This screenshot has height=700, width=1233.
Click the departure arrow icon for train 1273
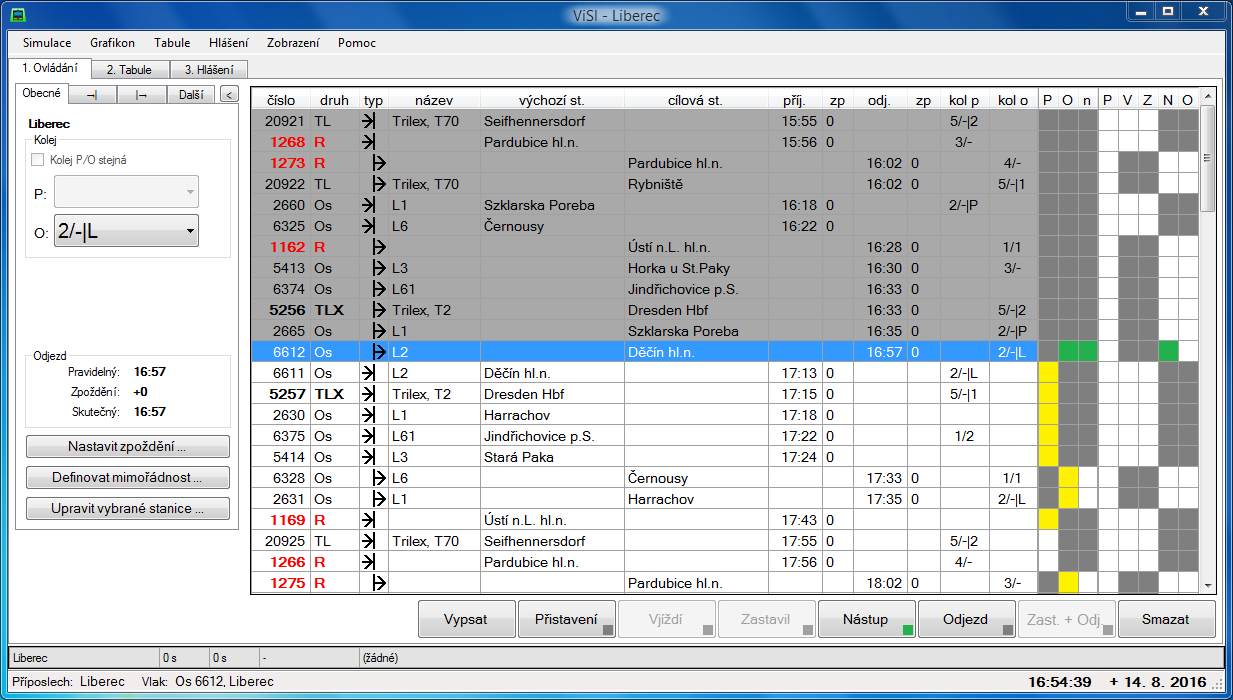378,163
